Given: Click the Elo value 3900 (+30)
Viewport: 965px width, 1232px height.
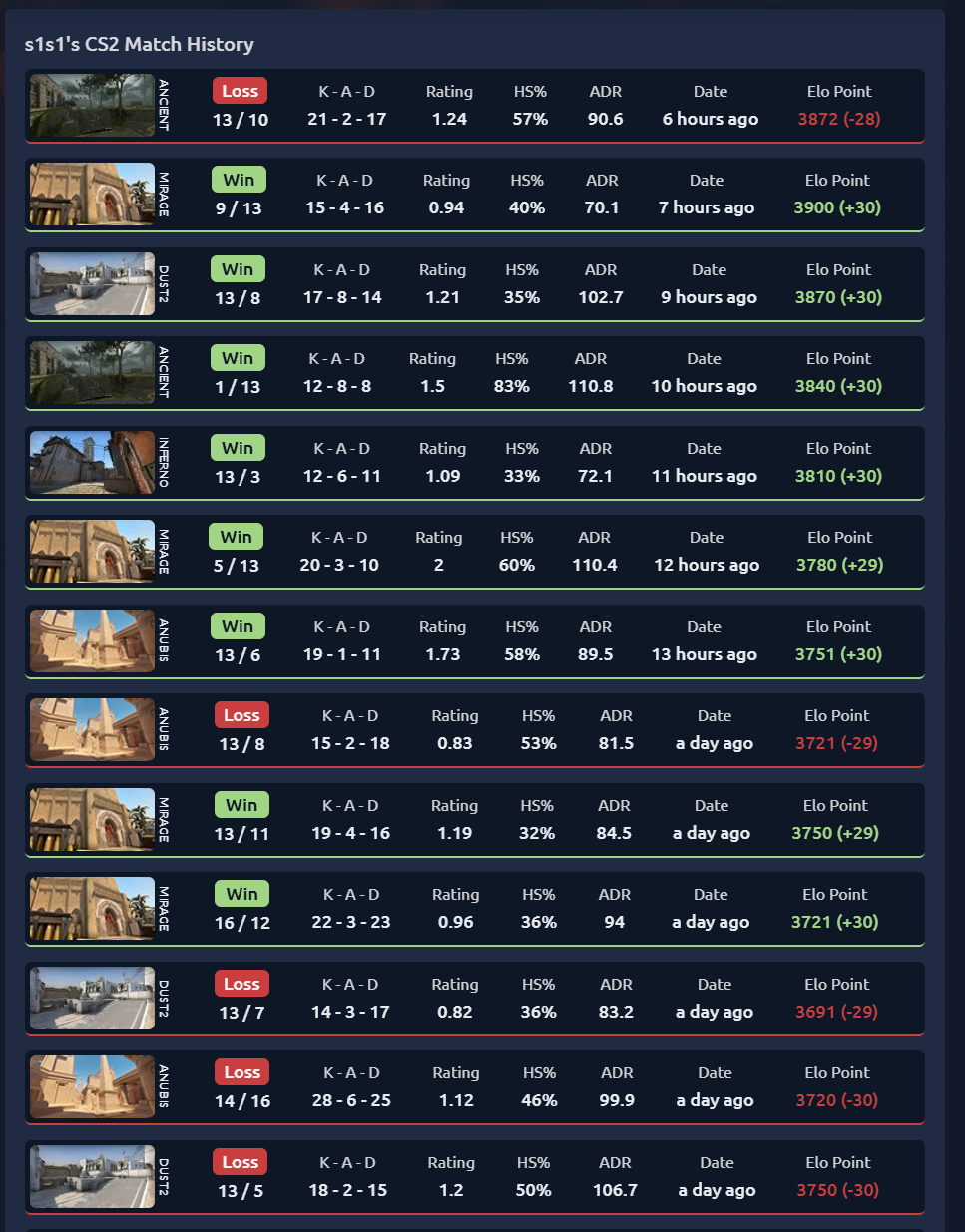Looking at the screenshot, I should coord(837,207).
